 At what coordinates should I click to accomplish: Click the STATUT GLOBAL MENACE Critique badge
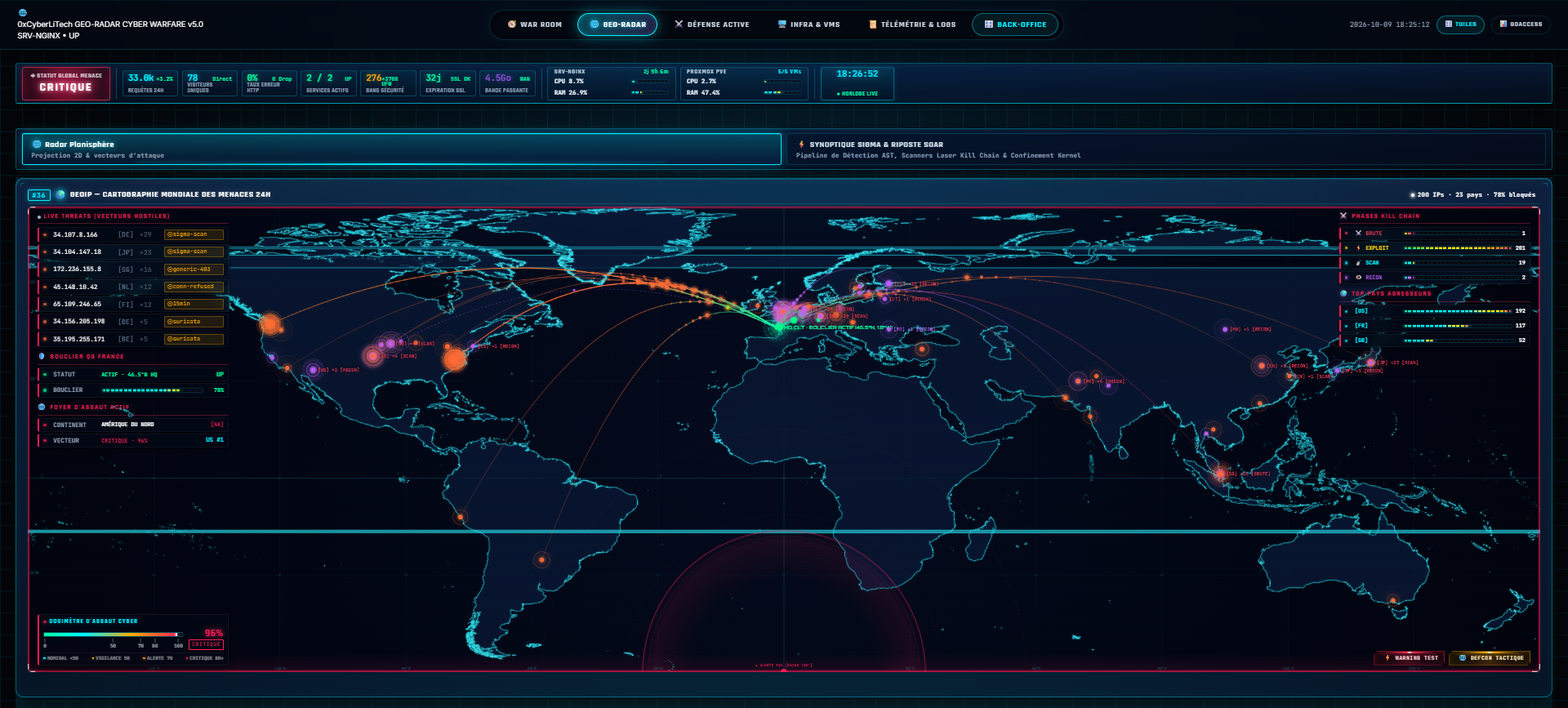coord(66,84)
